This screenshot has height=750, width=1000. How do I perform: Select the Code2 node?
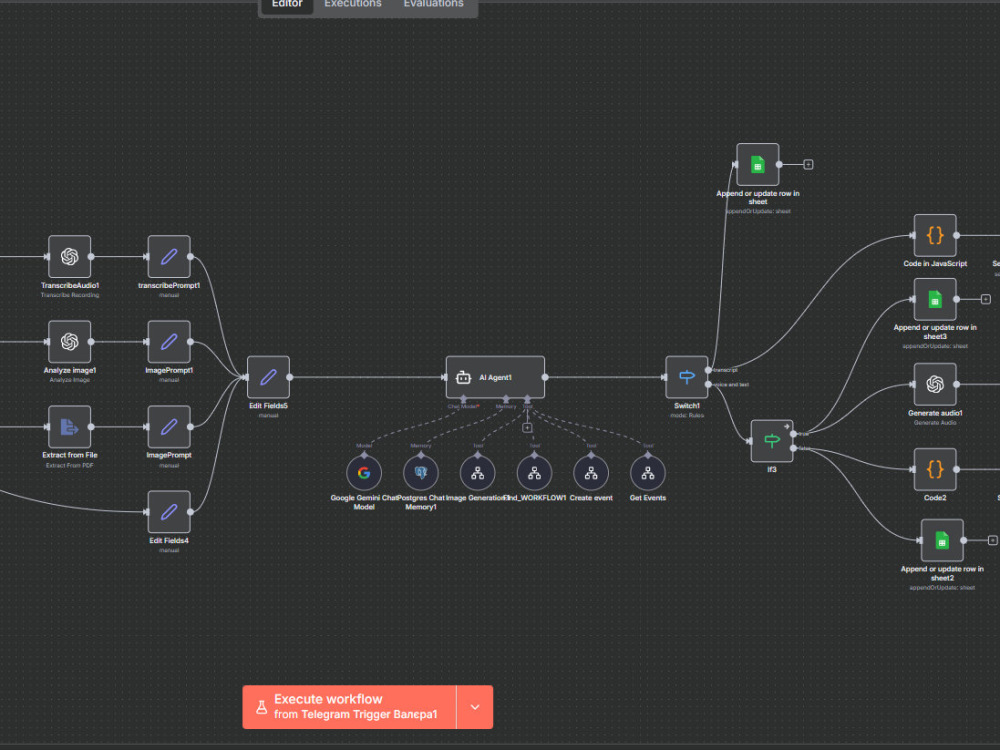coord(935,469)
